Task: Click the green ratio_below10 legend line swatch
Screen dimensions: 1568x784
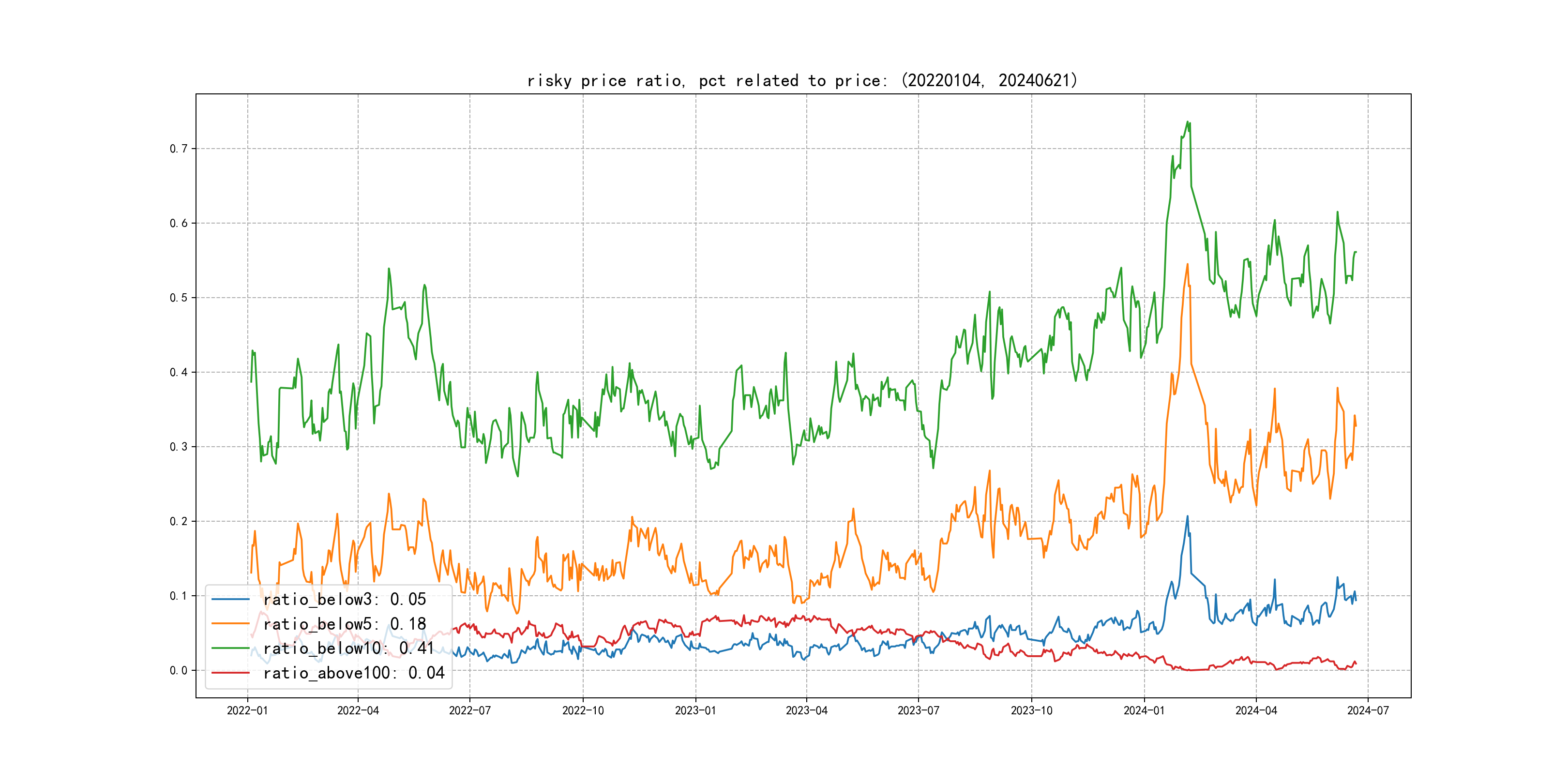Action: pos(230,648)
